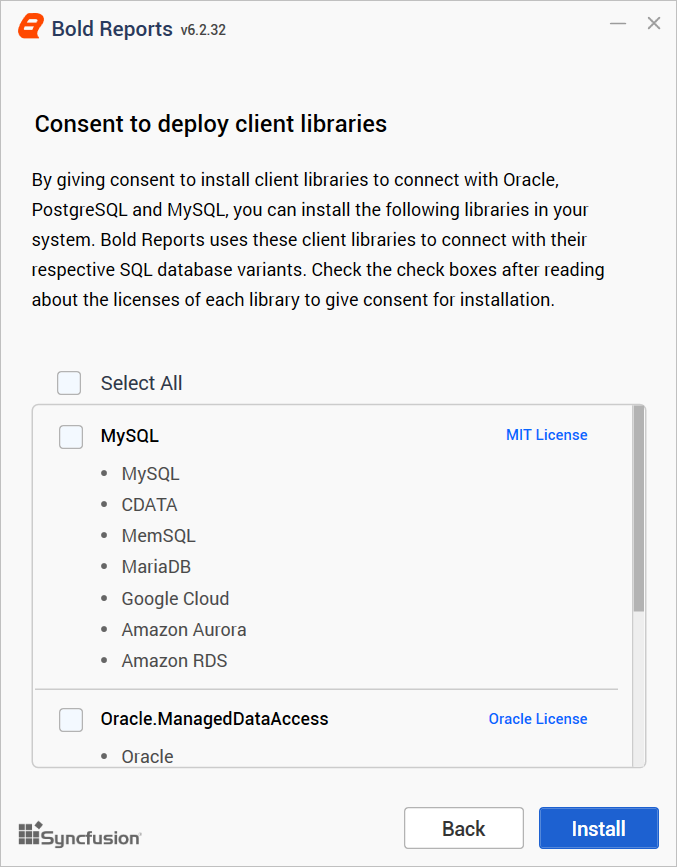
Task: Click the MariaDB list item
Action: [x=156, y=567]
